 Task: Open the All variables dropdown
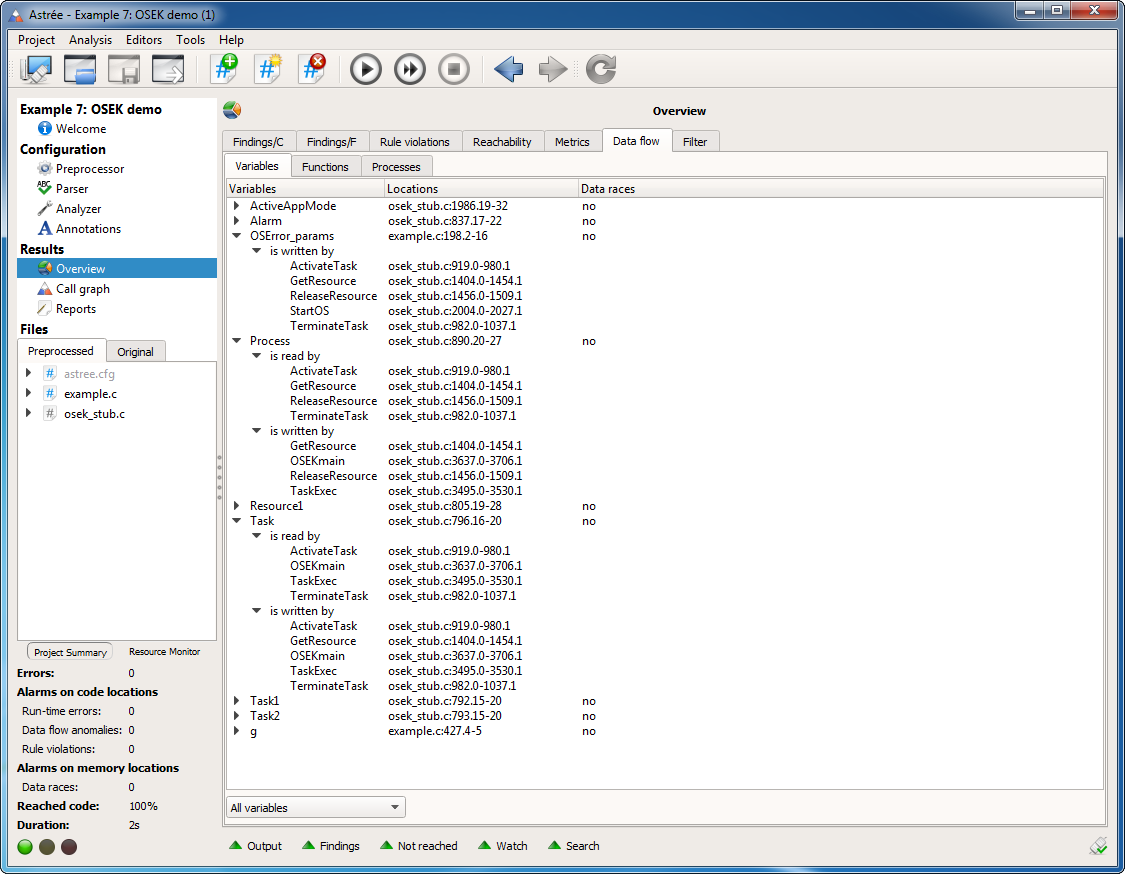[316, 807]
